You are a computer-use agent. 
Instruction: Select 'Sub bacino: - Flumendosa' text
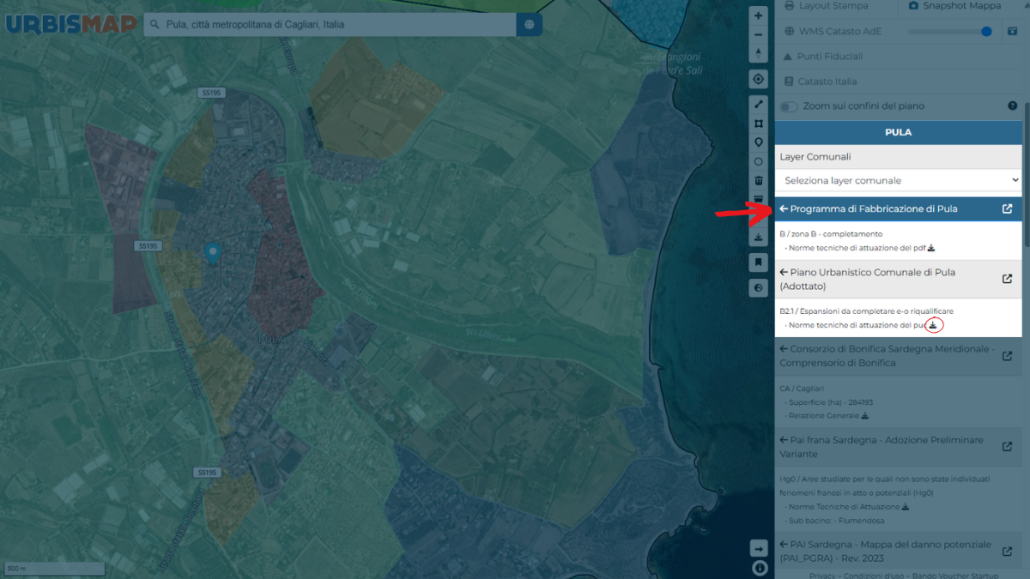pyautogui.click(x=836, y=521)
